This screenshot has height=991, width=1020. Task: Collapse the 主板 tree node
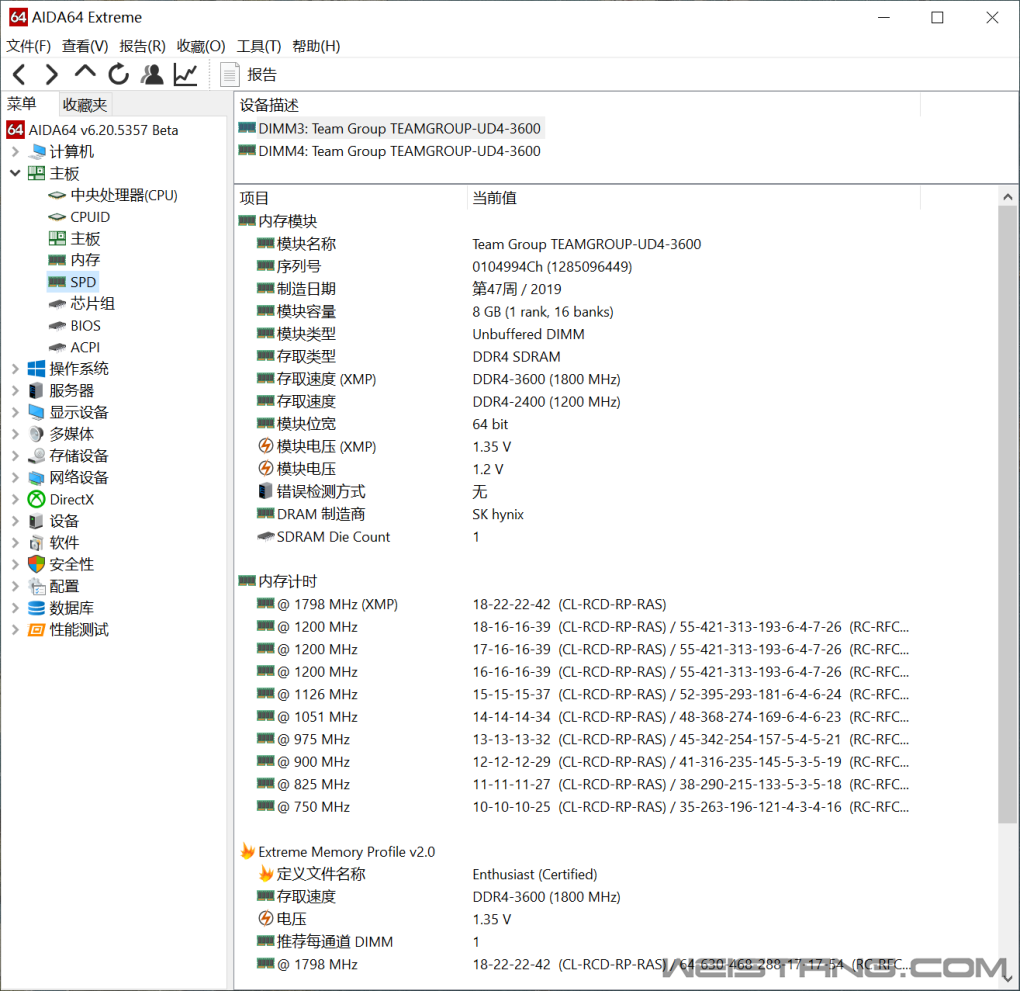[15, 173]
